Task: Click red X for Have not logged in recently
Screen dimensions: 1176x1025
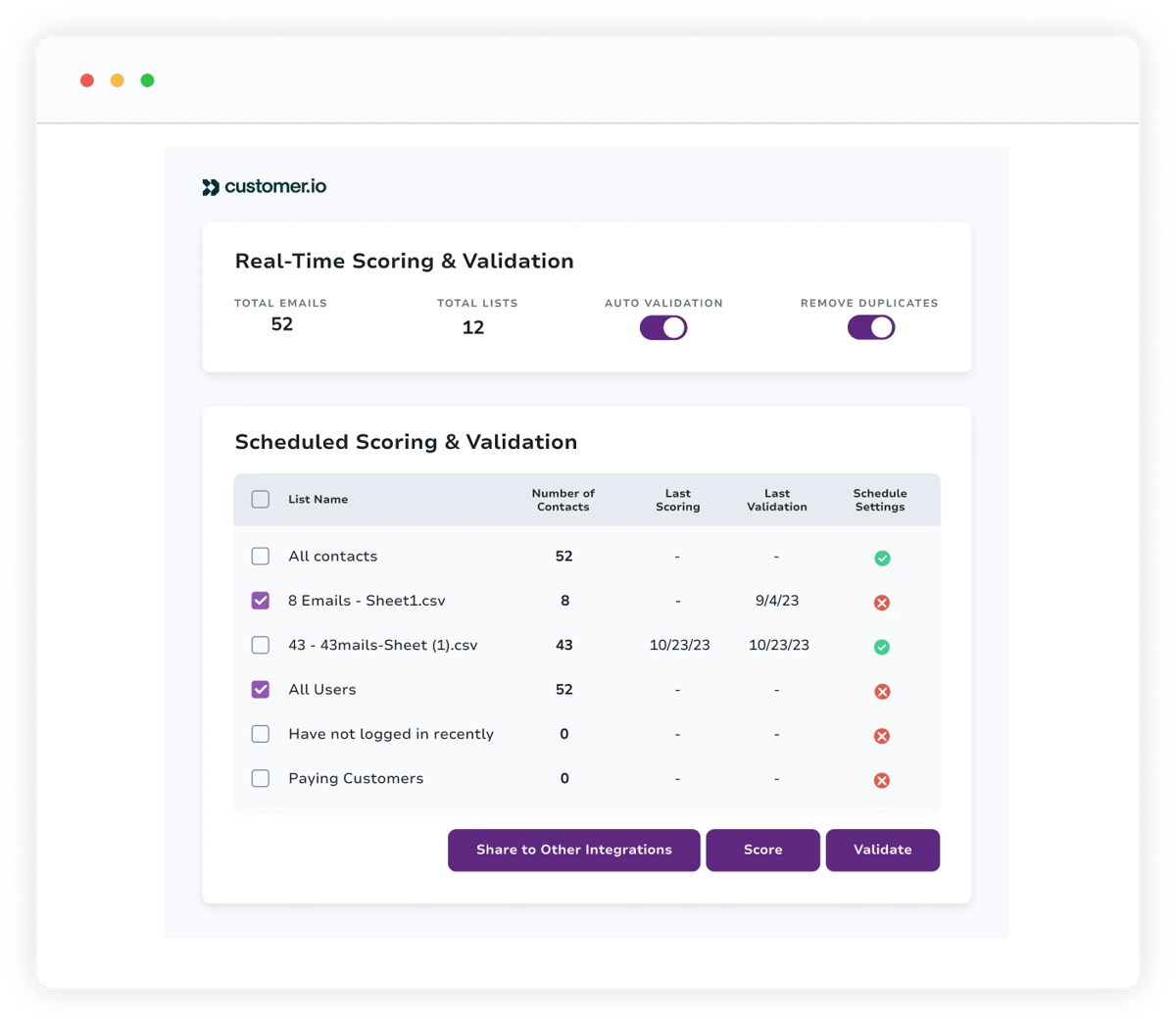Action: coord(882,736)
